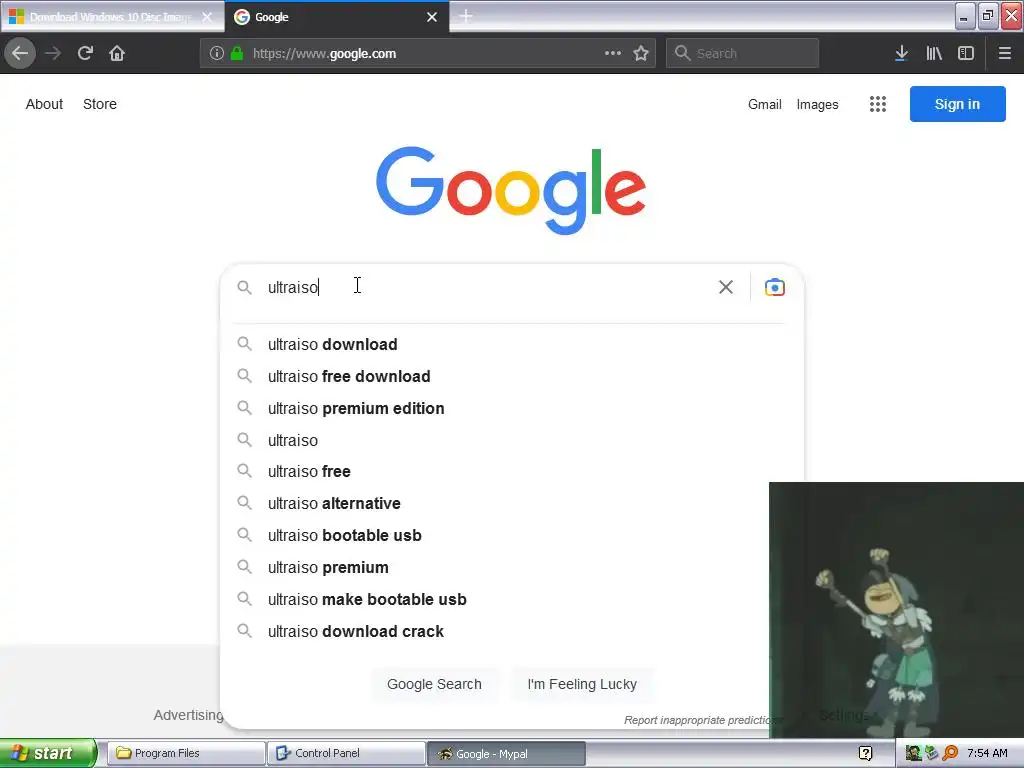Open the downloads arrow panel
Viewport: 1024px width, 768px height.
coord(901,53)
